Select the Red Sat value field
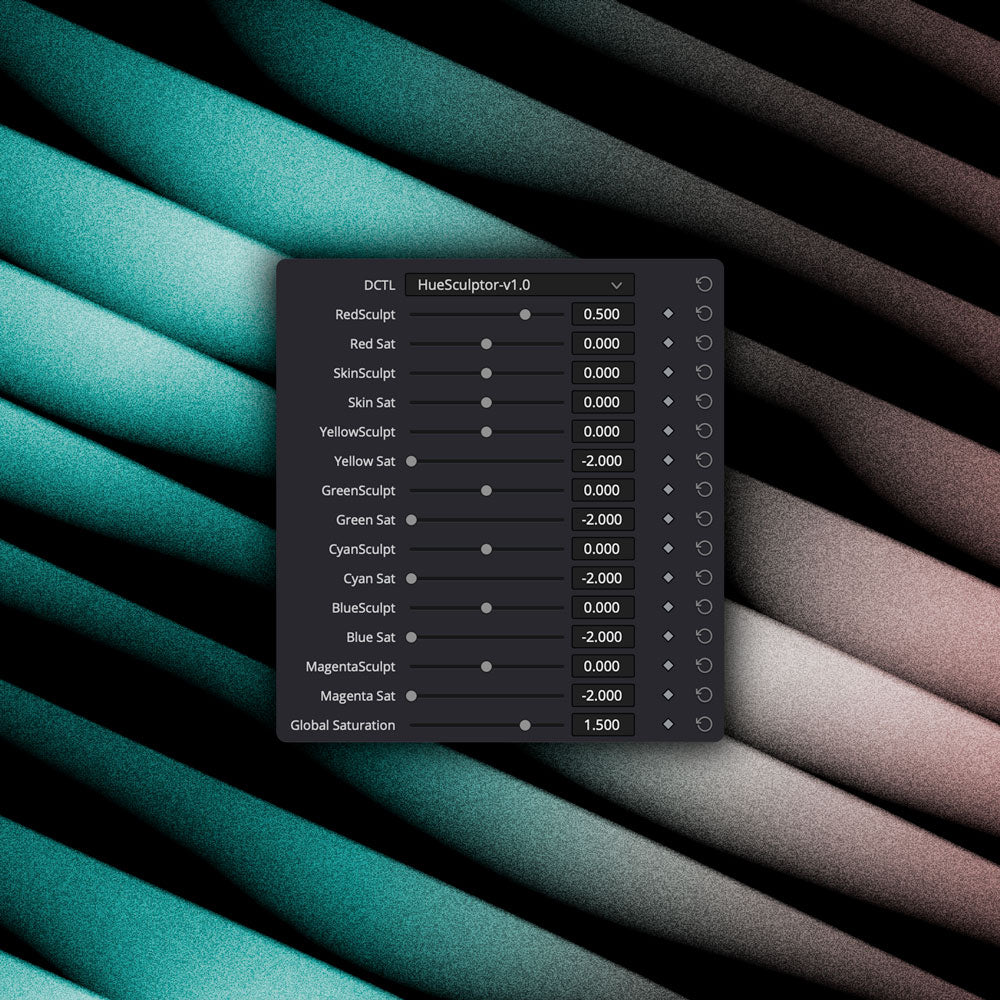The image size is (1000, 1000). 603,343
